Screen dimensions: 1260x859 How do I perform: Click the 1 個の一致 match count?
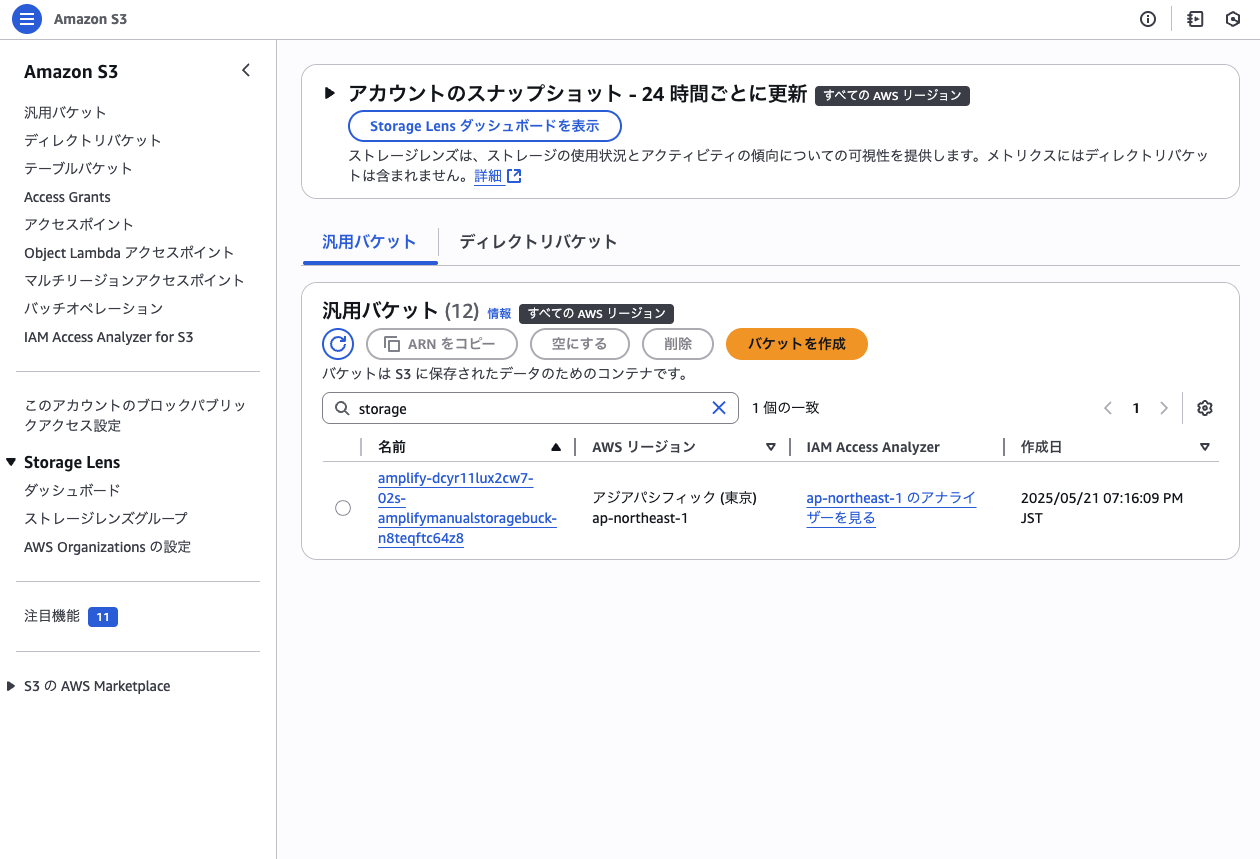[x=786, y=408]
